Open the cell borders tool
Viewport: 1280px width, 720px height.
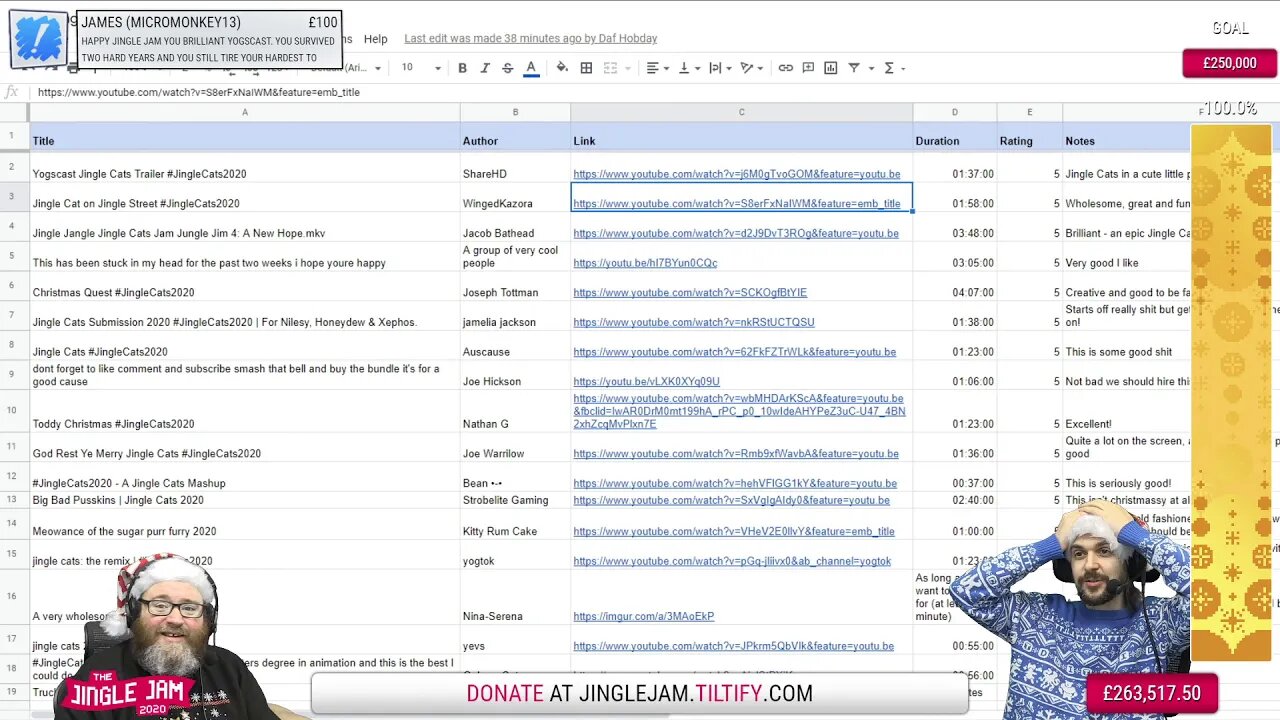[x=586, y=68]
